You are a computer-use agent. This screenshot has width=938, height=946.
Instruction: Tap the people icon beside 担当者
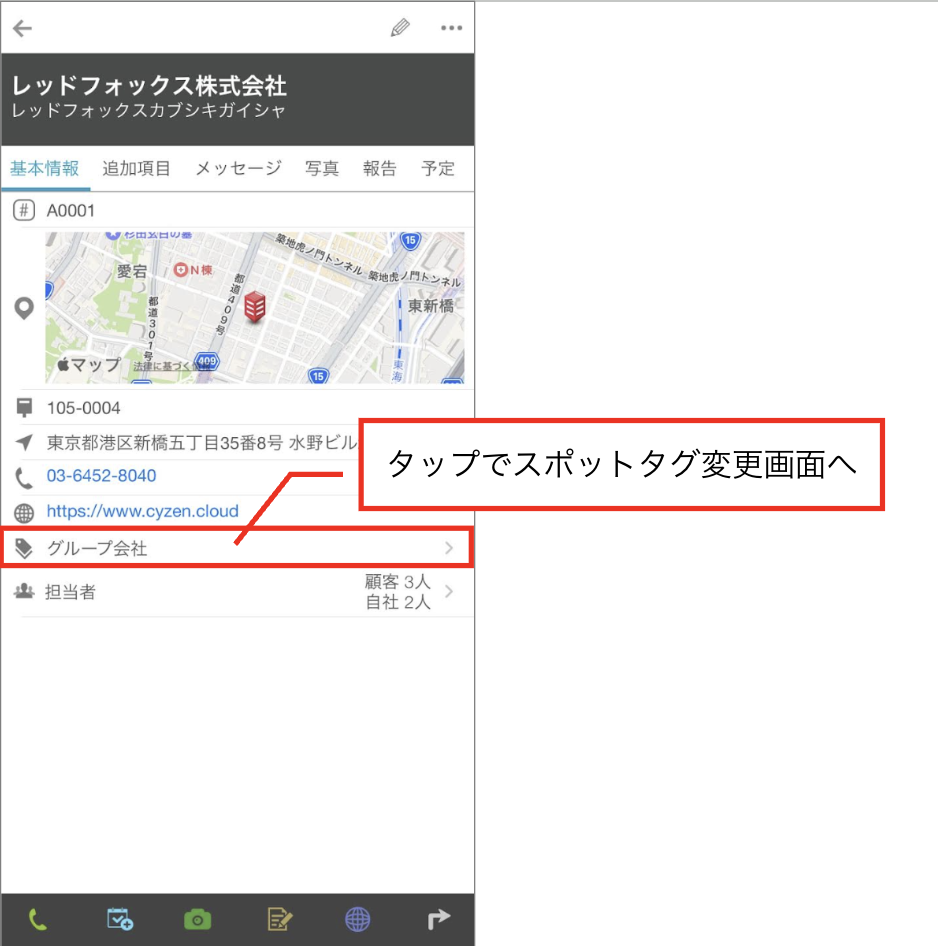point(24,591)
